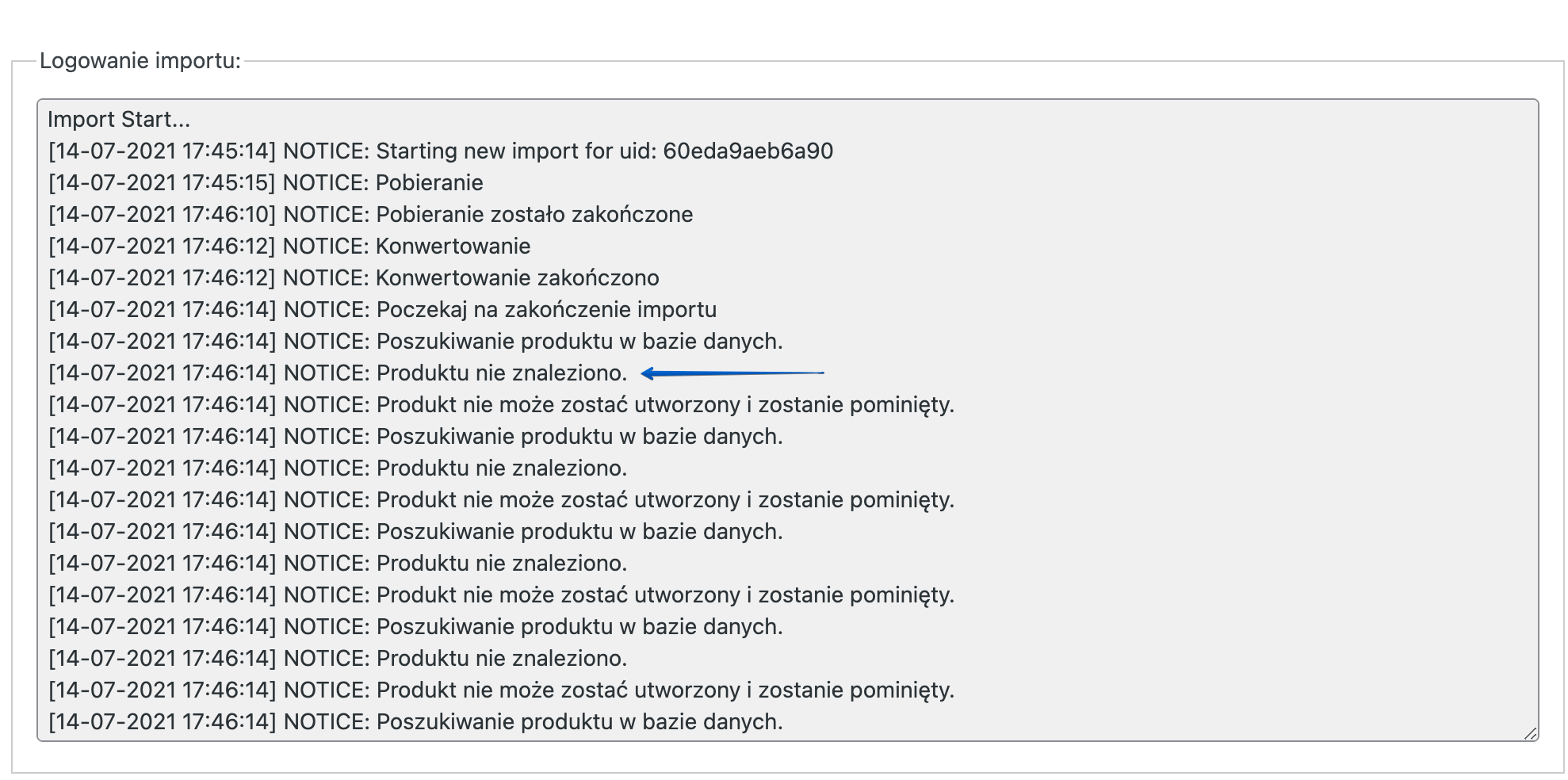
Task: Click the "Pobieranie" word at 17:45:15
Action: (429, 183)
